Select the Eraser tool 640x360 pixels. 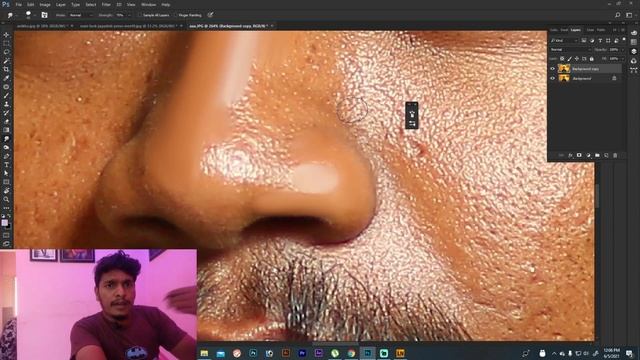click(6, 121)
